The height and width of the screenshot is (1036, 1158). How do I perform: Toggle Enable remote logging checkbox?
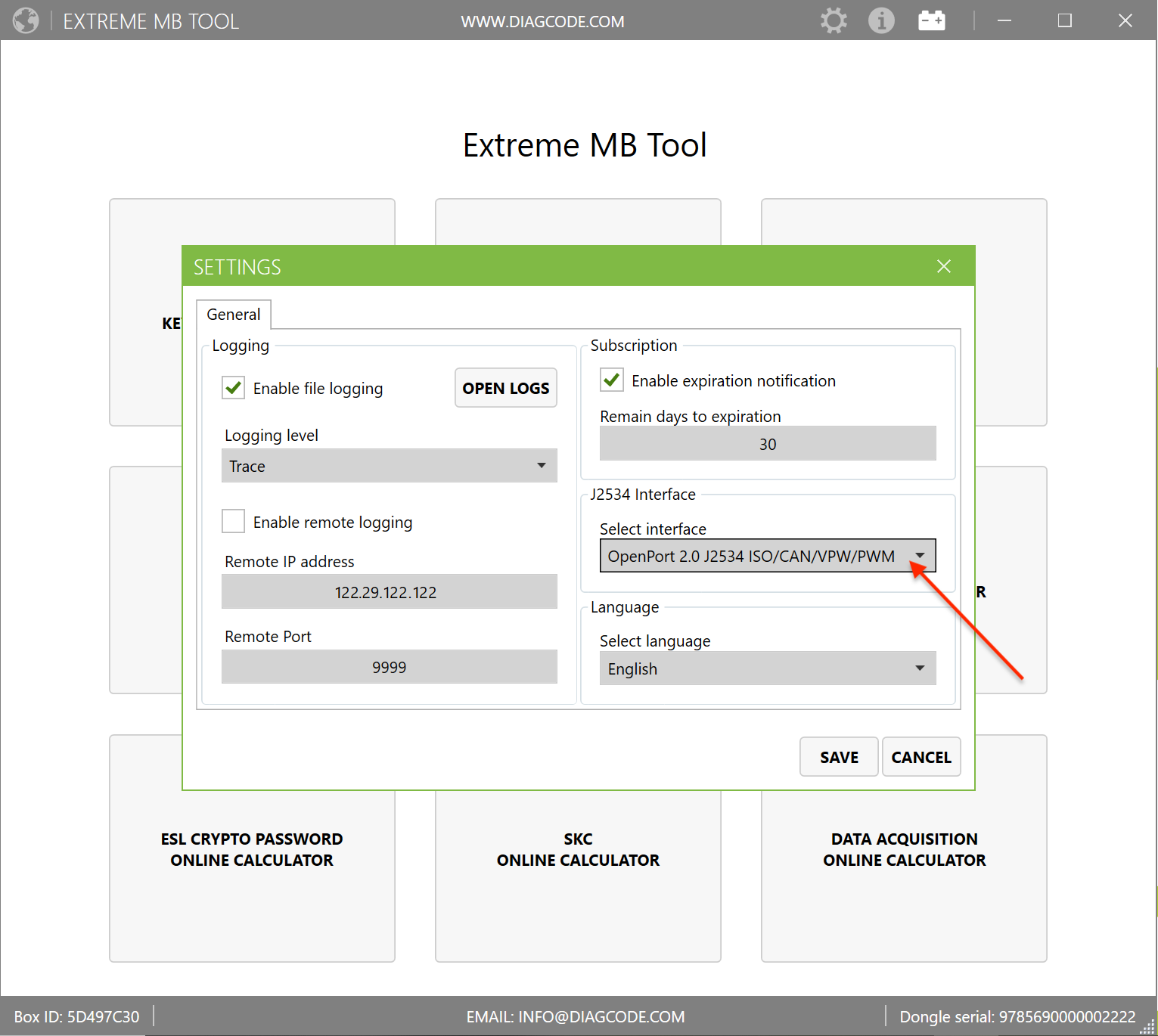233,521
